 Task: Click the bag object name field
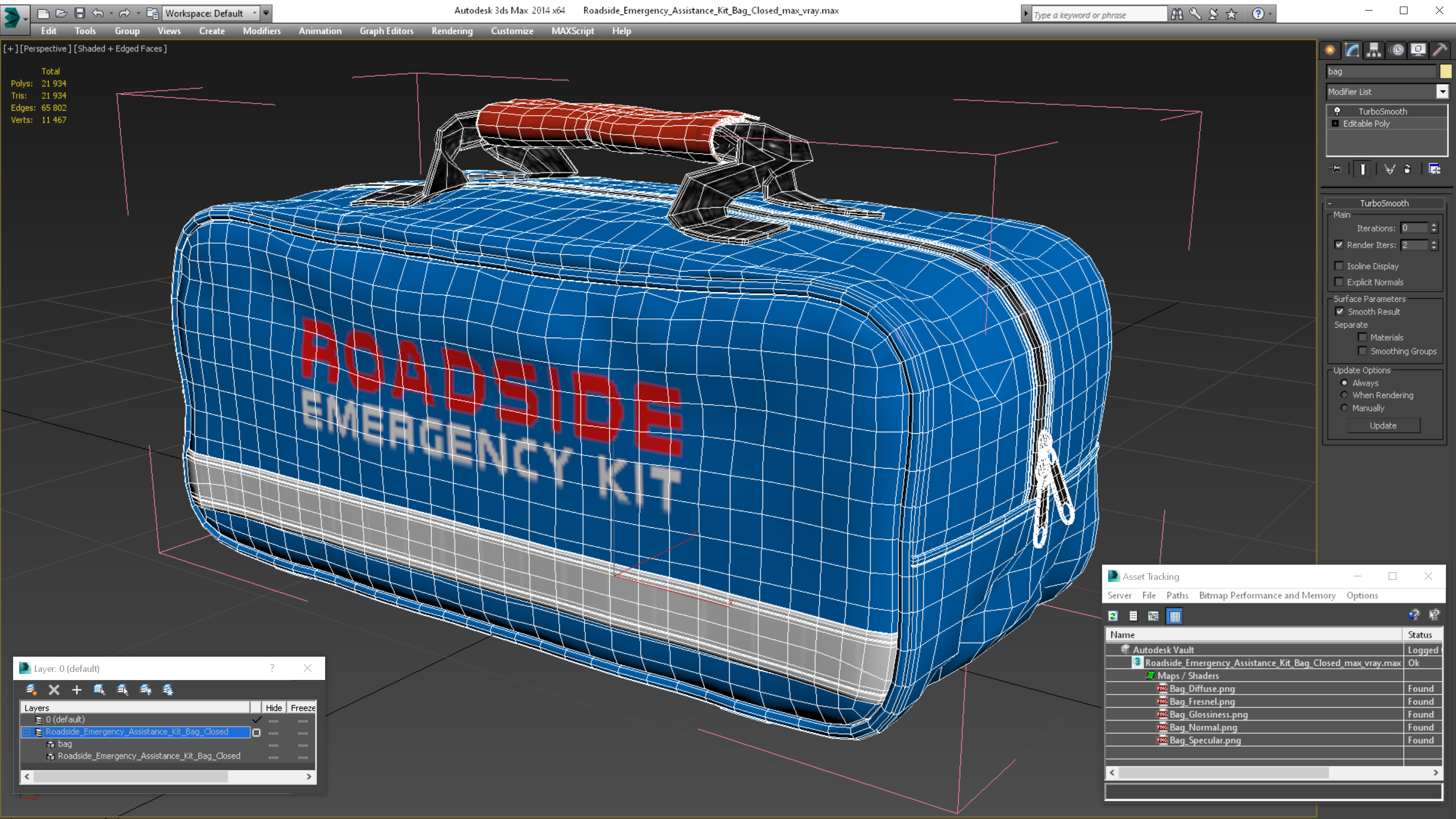tap(1380, 71)
